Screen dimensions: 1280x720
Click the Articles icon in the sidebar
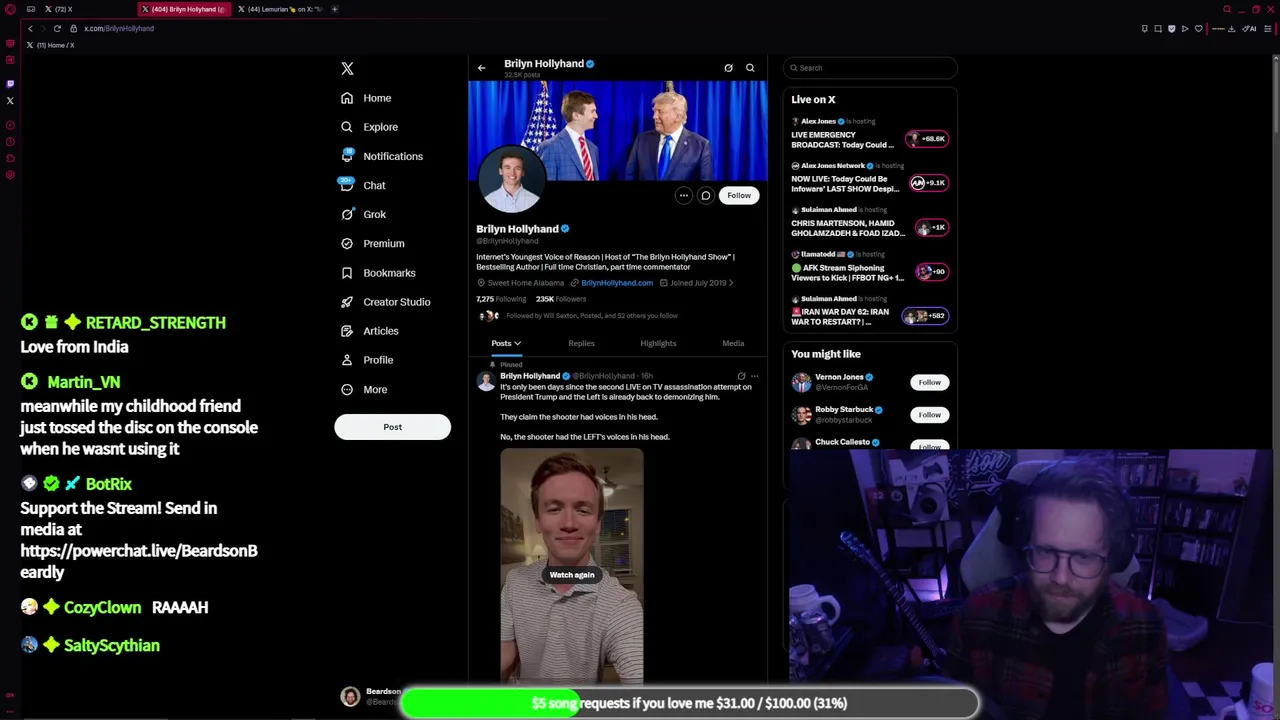click(347, 330)
